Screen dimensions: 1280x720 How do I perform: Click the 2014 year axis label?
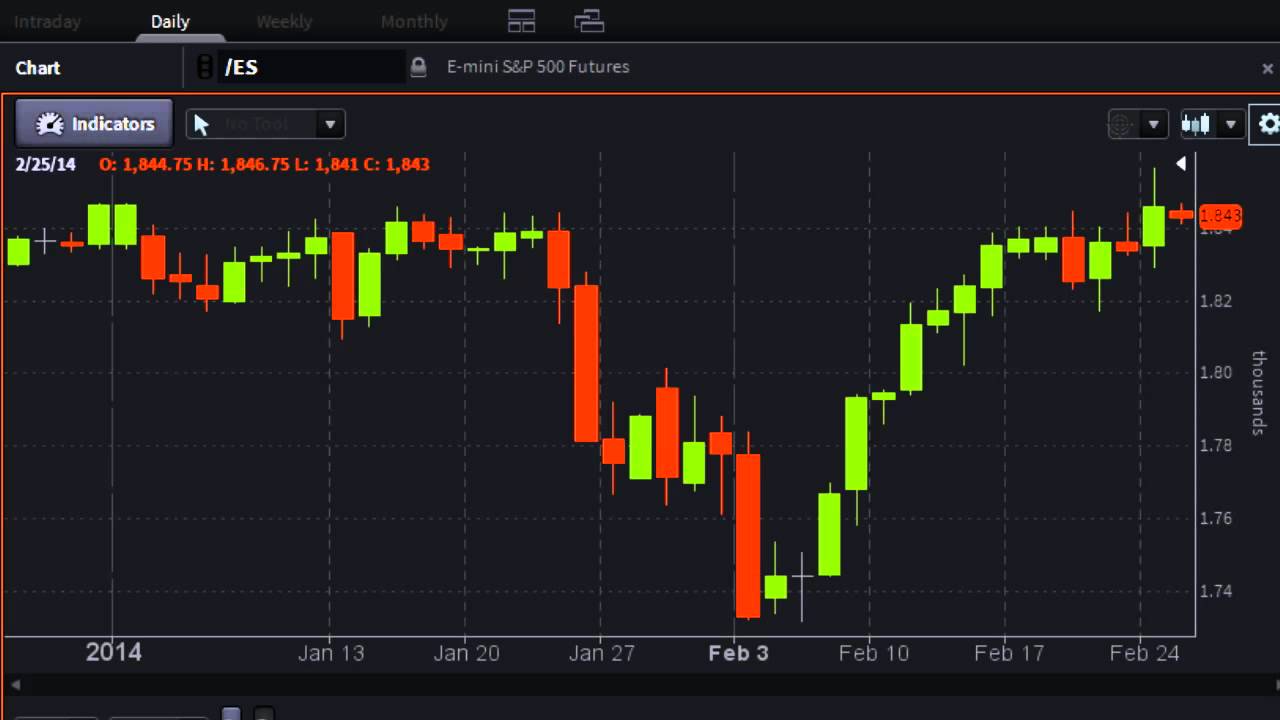click(x=113, y=653)
